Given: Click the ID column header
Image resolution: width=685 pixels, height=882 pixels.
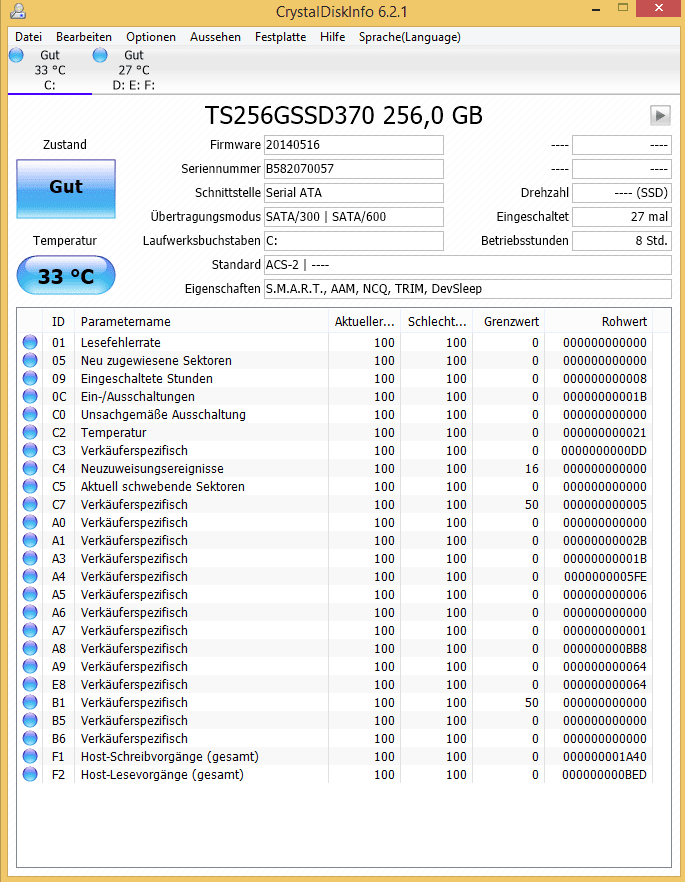Looking at the screenshot, I should (58, 322).
